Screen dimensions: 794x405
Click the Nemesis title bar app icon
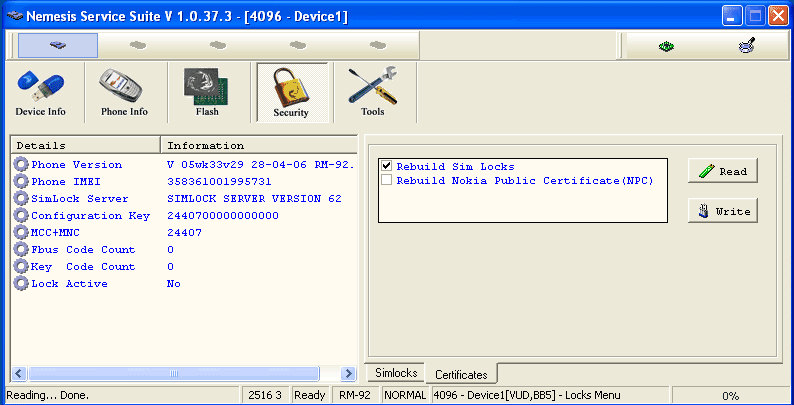pos(15,16)
